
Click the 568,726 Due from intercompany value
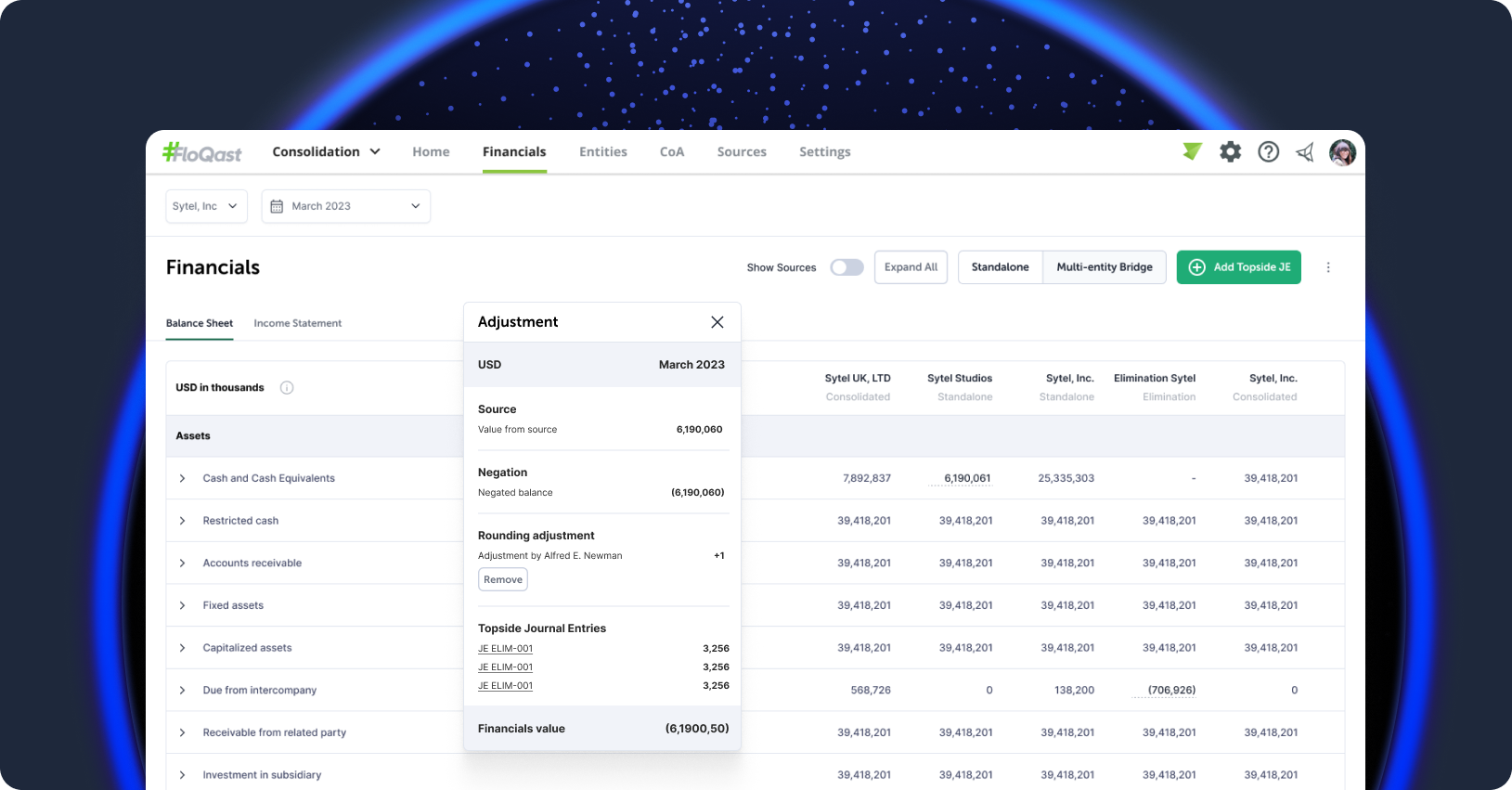[871, 691]
